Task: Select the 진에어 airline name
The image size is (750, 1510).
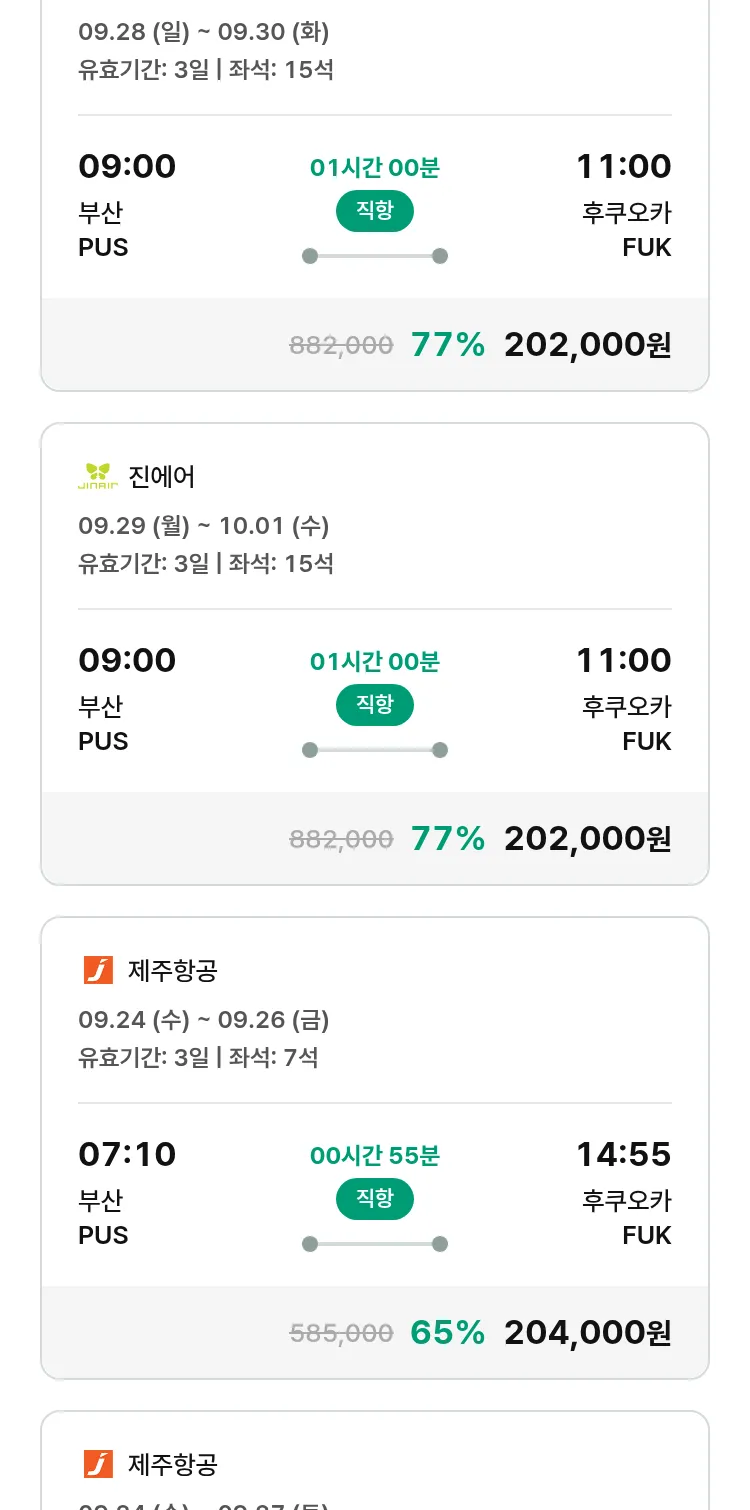Action: pyautogui.click(x=162, y=477)
